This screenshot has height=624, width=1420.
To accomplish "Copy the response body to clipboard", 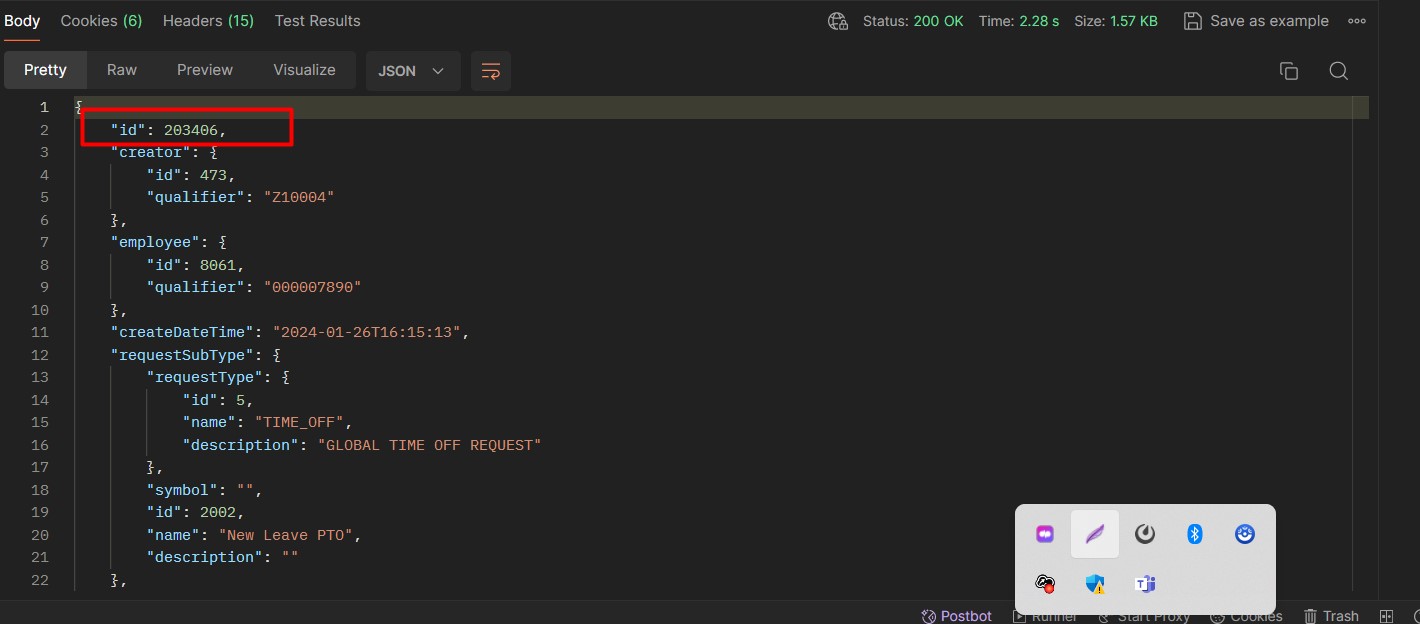I will [1289, 71].
